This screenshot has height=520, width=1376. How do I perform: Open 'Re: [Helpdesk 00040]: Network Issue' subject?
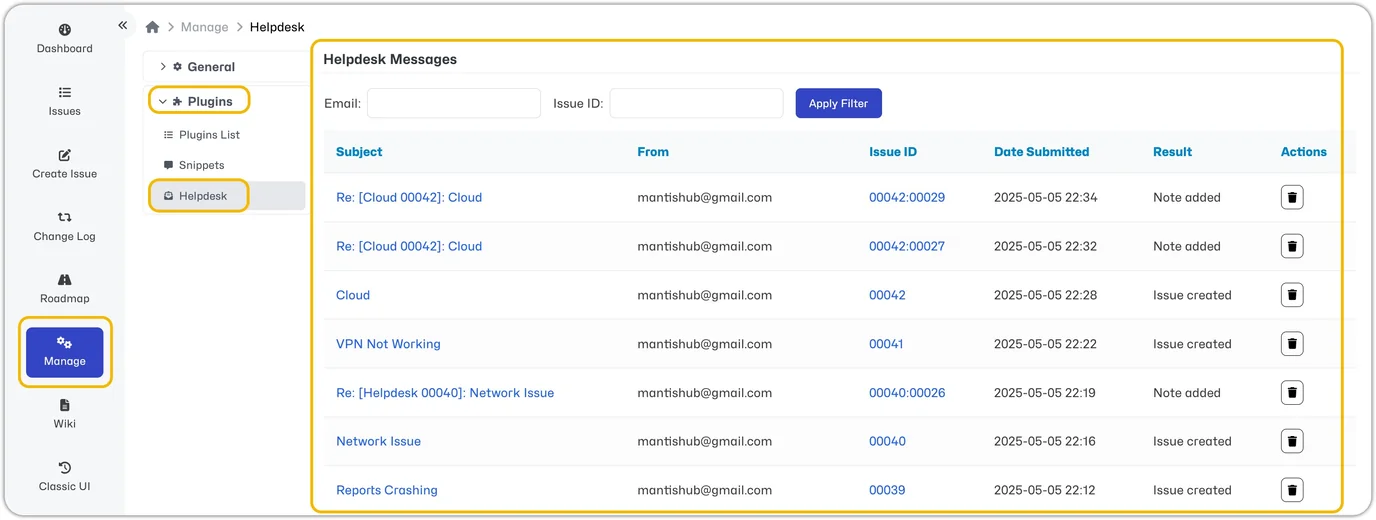point(445,393)
